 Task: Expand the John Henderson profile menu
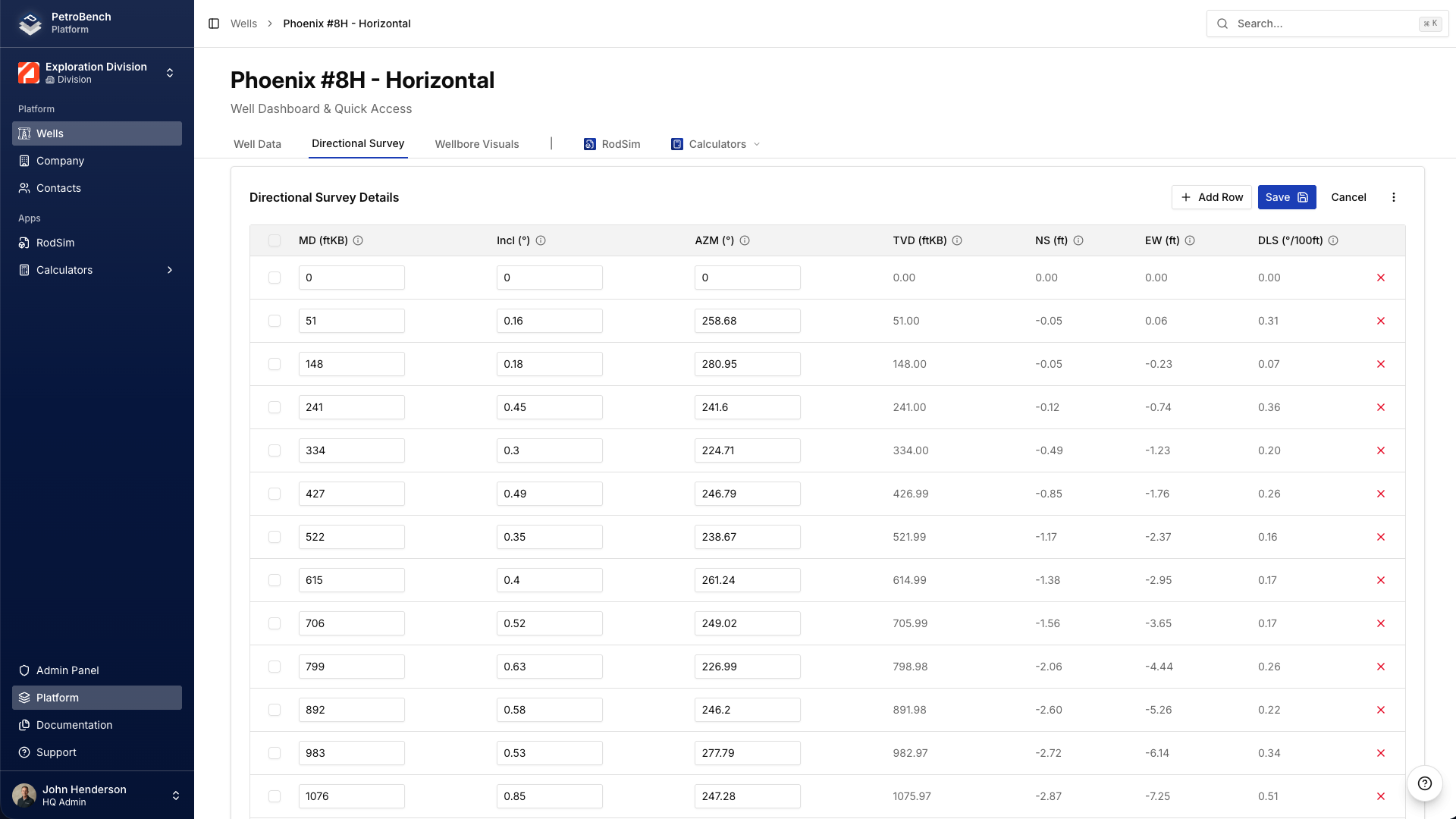tap(176, 795)
